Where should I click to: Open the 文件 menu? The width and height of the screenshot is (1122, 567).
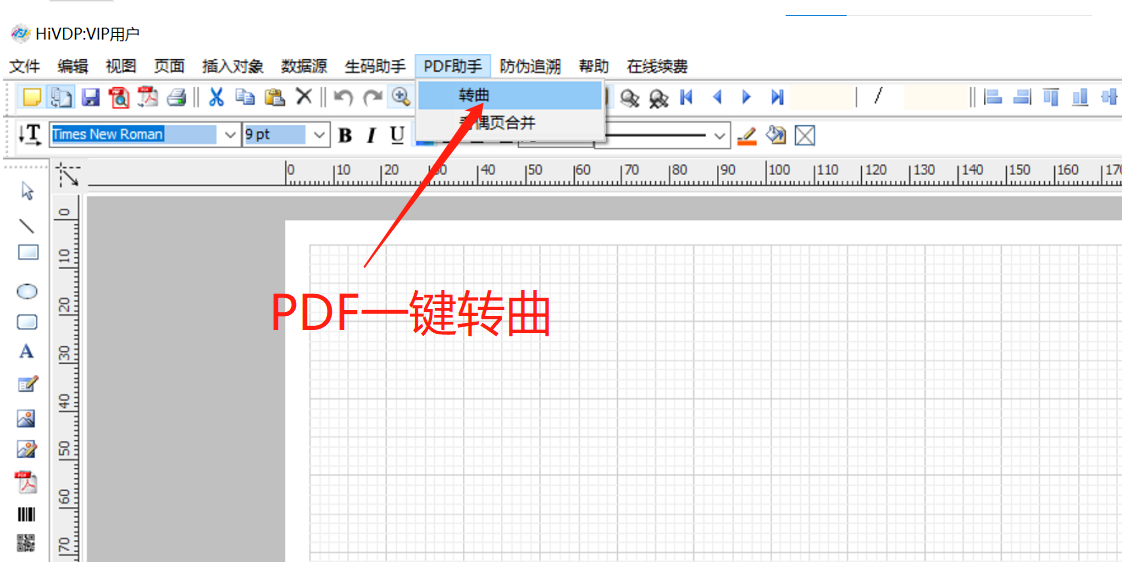25,67
